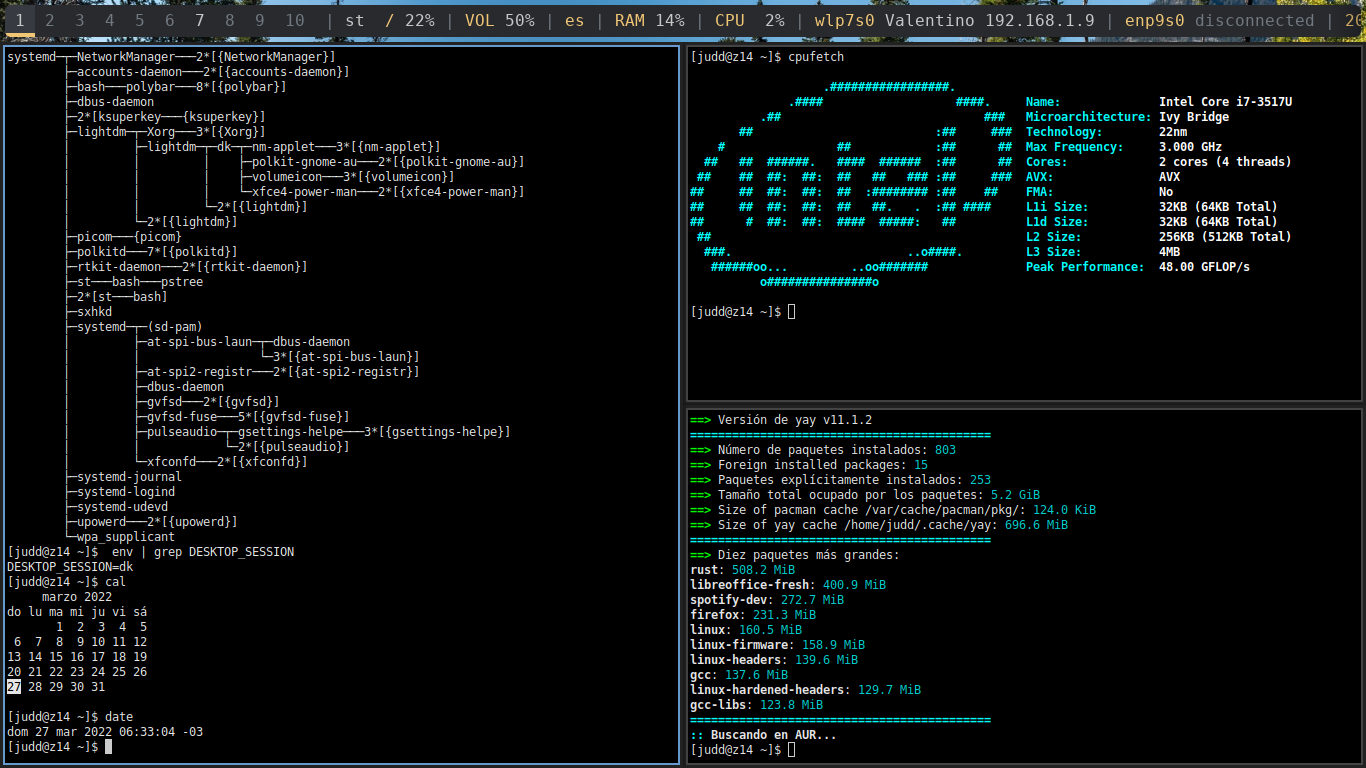
Task: Click the es keyboard layout indicator
Action: [x=574, y=20]
